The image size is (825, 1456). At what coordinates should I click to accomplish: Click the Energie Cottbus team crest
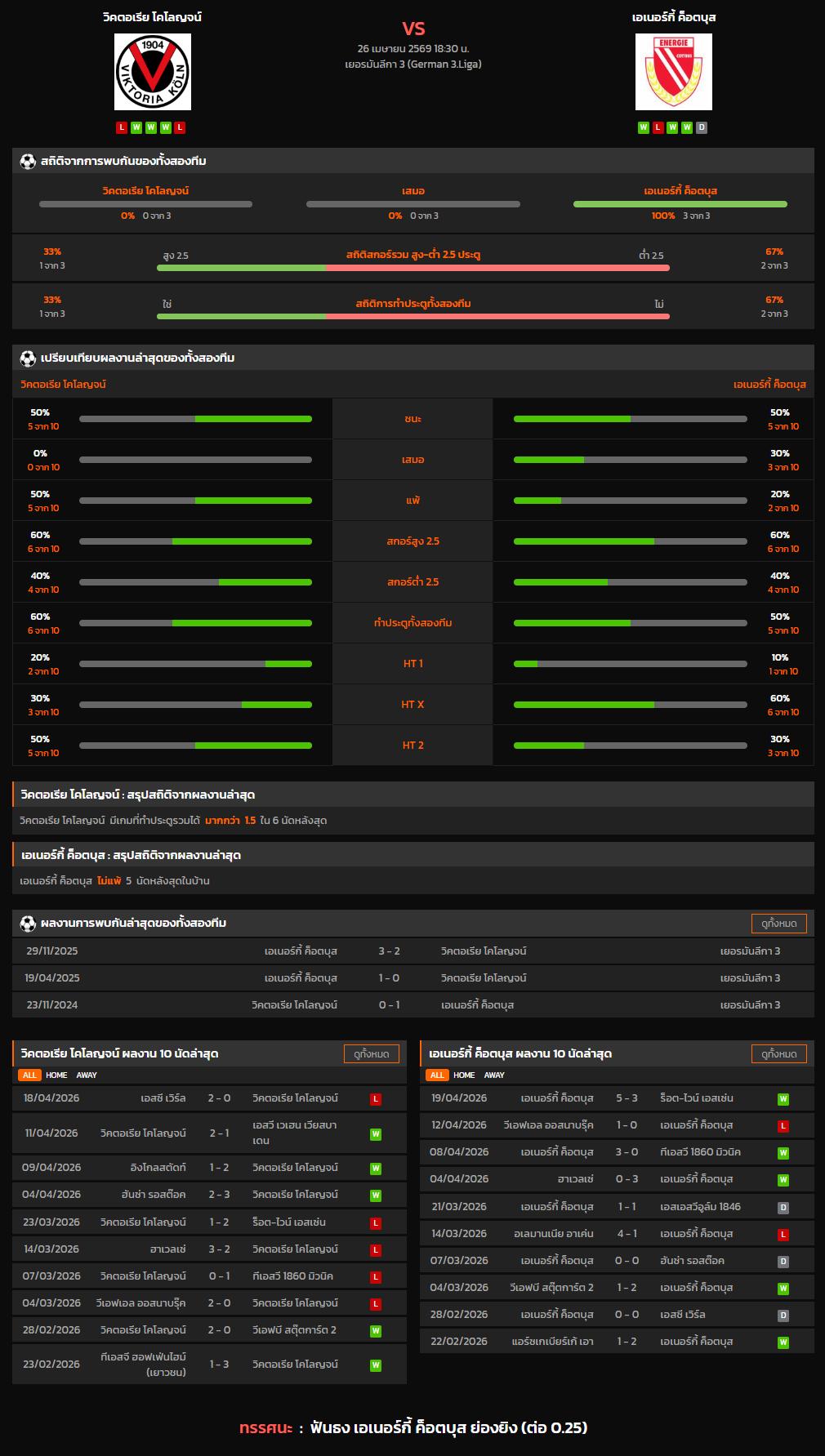click(673, 72)
